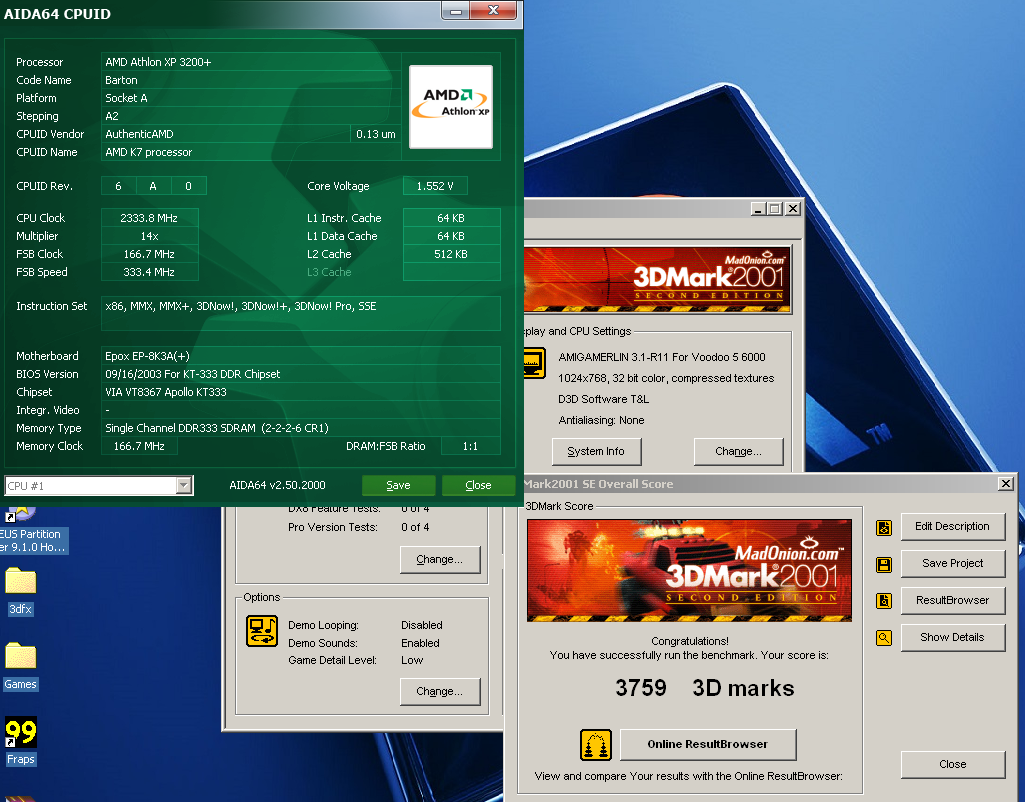Image resolution: width=1025 pixels, height=802 pixels.
Task: Click the Code Name value Barton
Action: 251,80
